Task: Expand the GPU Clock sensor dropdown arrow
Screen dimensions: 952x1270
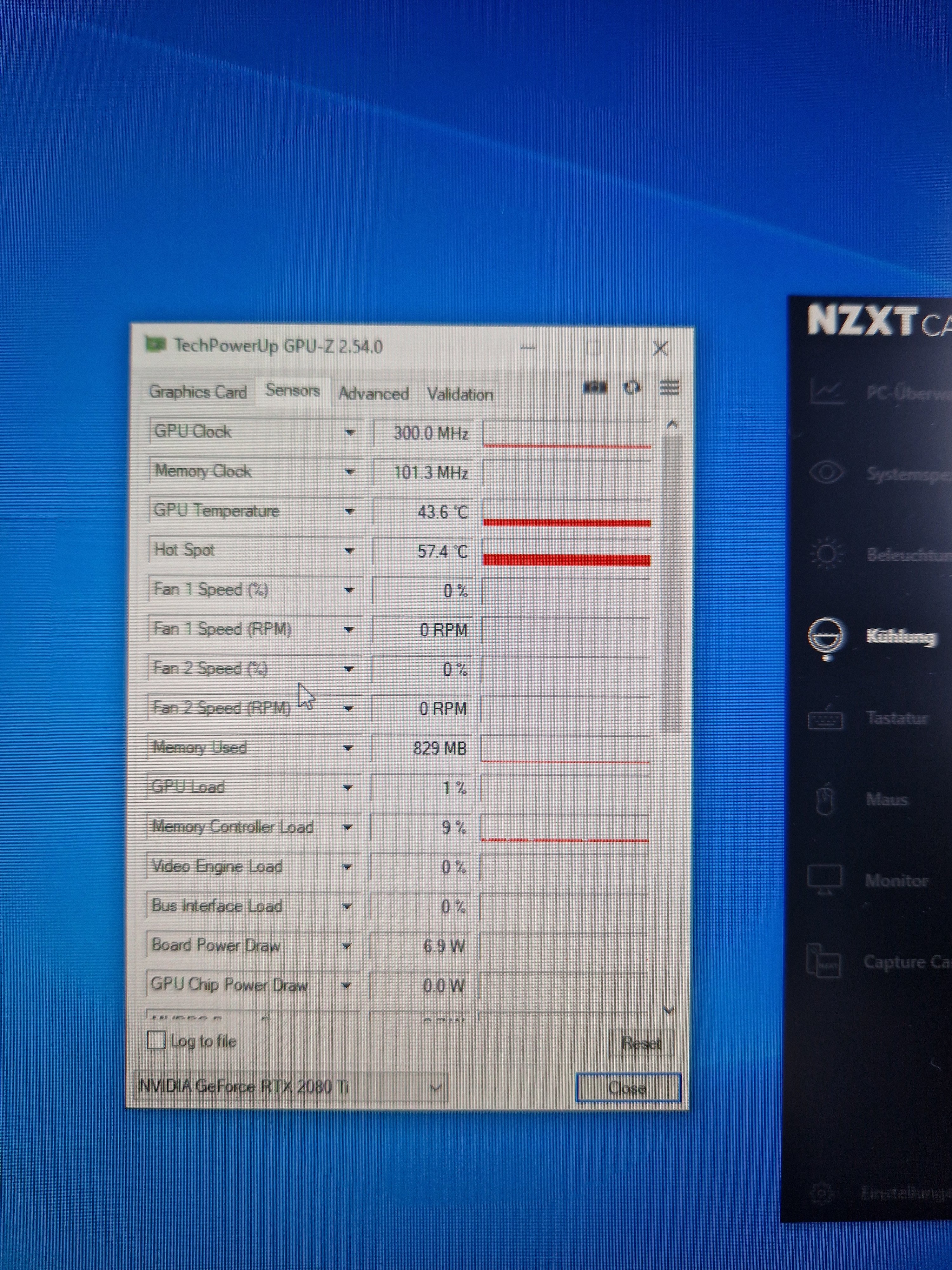Action: (x=349, y=432)
